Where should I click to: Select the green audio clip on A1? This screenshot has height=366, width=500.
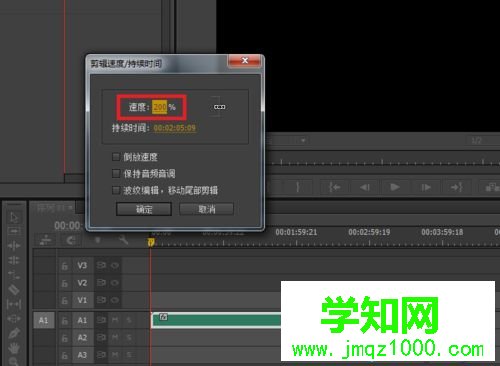pyautogui.click(x=216, y=320)
